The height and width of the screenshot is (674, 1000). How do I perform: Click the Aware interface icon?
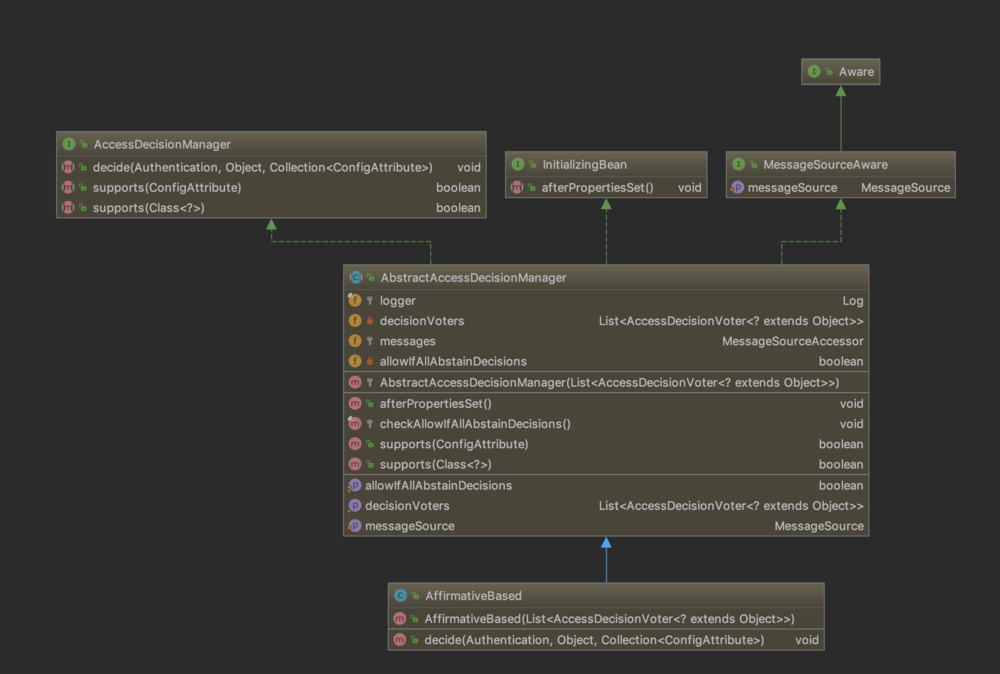pos(814,71)
